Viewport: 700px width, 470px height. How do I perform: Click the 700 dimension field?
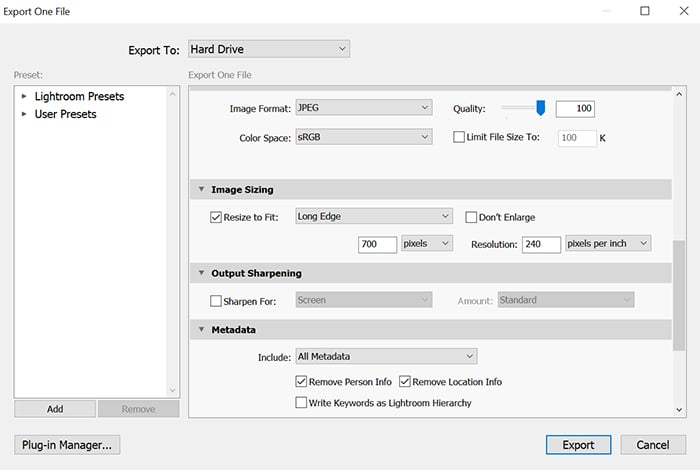click(x=377, y=245)
